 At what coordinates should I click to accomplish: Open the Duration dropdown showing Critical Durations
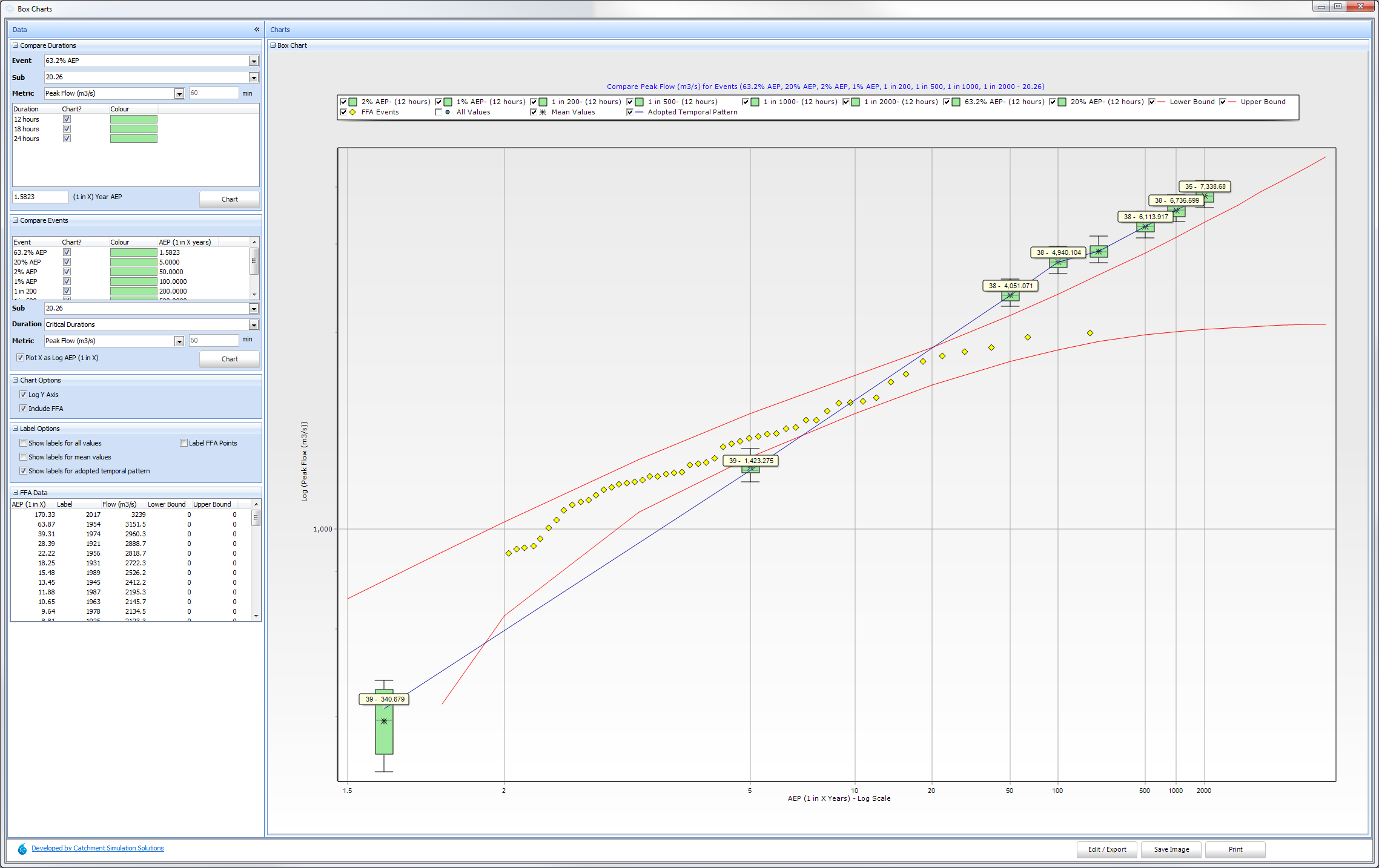[x=254, y=325]
